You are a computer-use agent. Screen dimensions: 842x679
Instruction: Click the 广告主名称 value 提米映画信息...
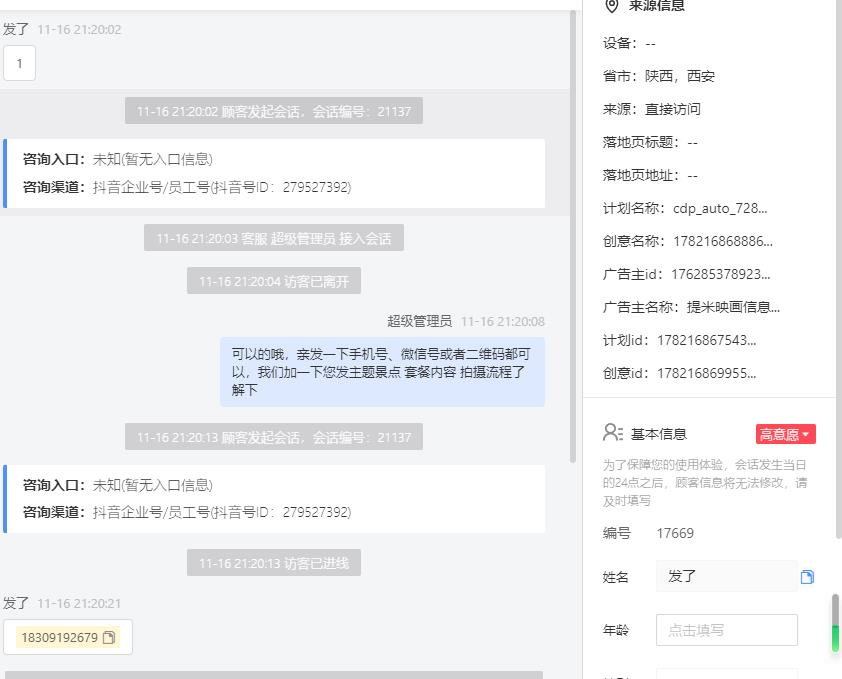click(733, 307)
